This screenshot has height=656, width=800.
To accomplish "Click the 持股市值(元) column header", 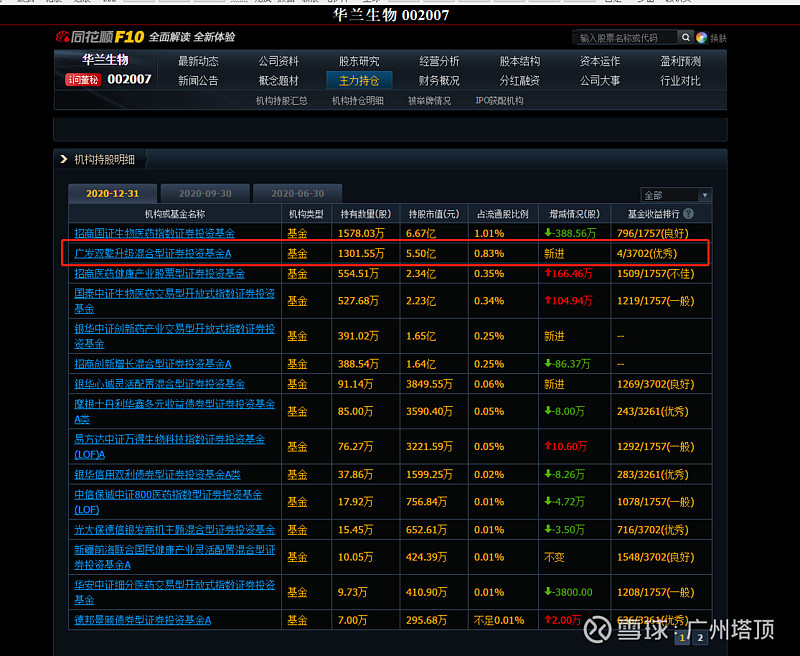I will 434,214.
